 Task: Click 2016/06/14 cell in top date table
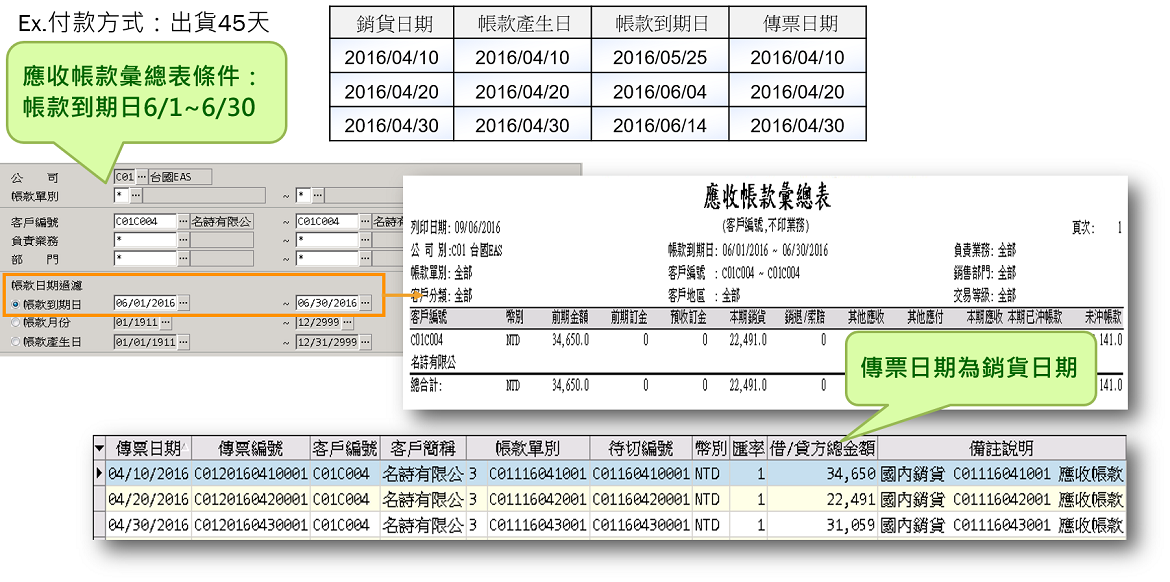[660, 125]
